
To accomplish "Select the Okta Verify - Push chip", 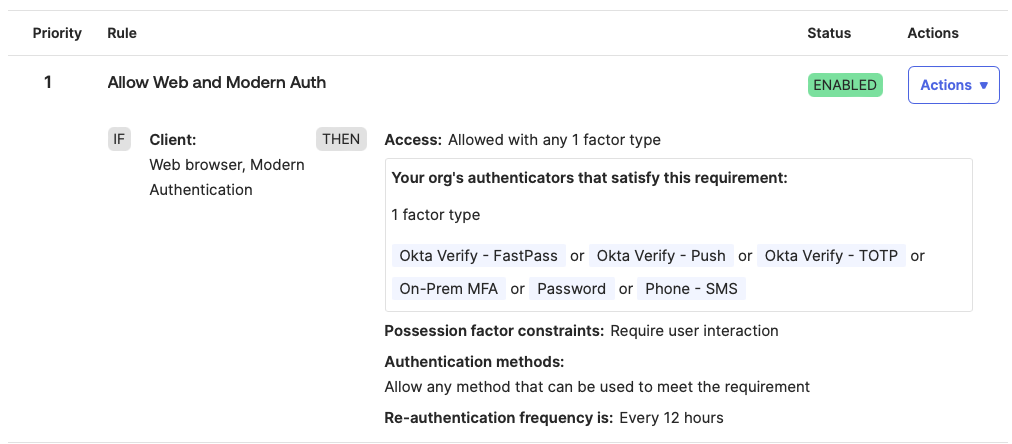I will tap(661, 256).
